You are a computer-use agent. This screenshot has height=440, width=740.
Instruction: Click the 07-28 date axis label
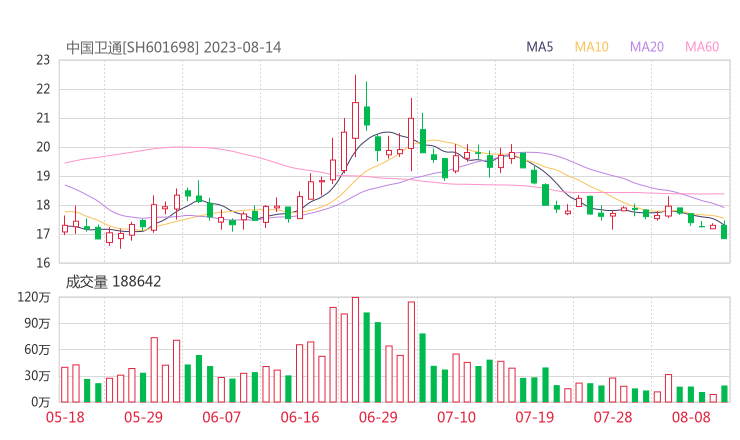point(613,417)
